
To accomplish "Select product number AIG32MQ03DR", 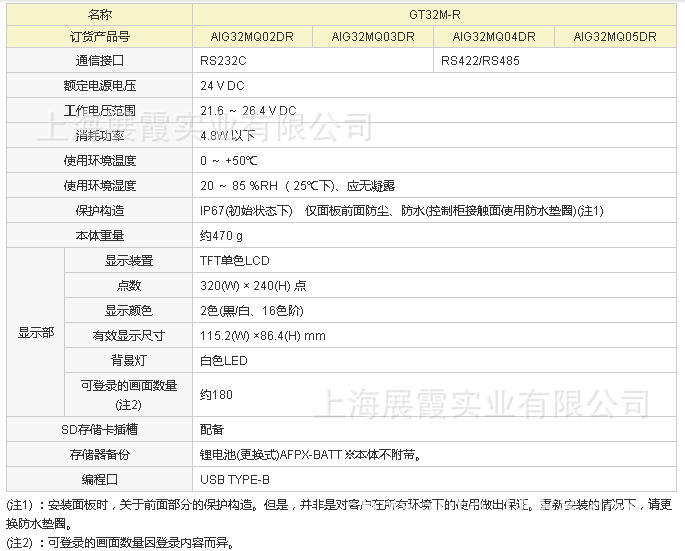I will [x=373, y=37].
